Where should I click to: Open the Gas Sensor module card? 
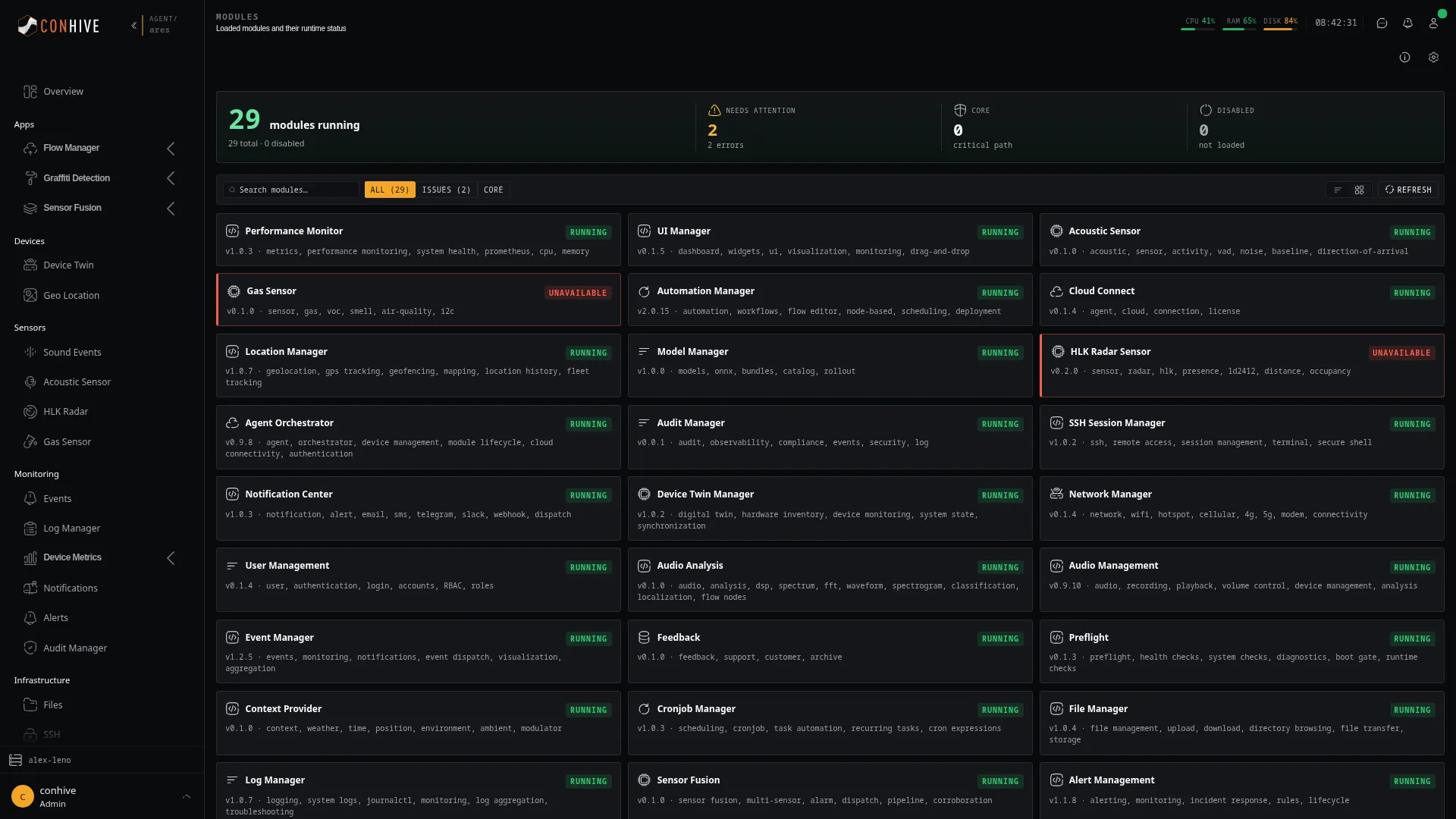[419, 300]
